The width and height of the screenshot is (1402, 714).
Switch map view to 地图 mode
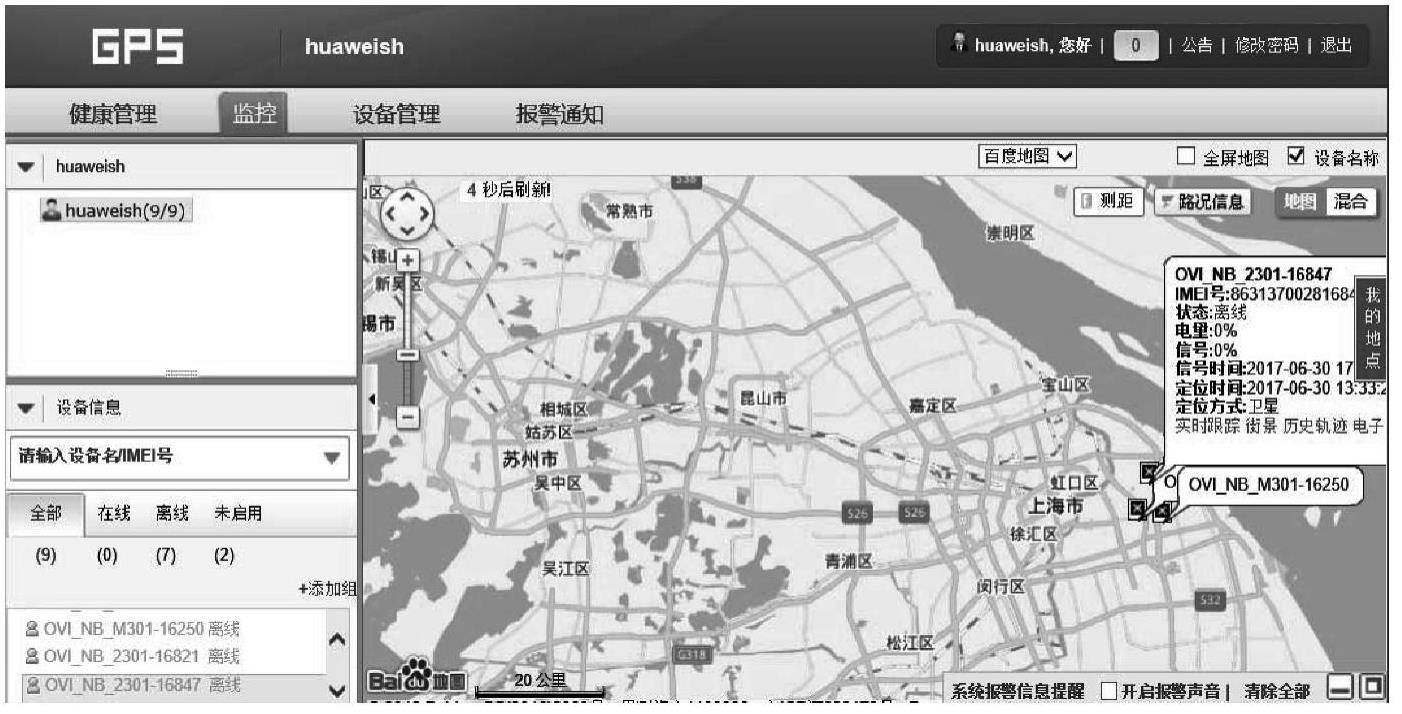1300,201
